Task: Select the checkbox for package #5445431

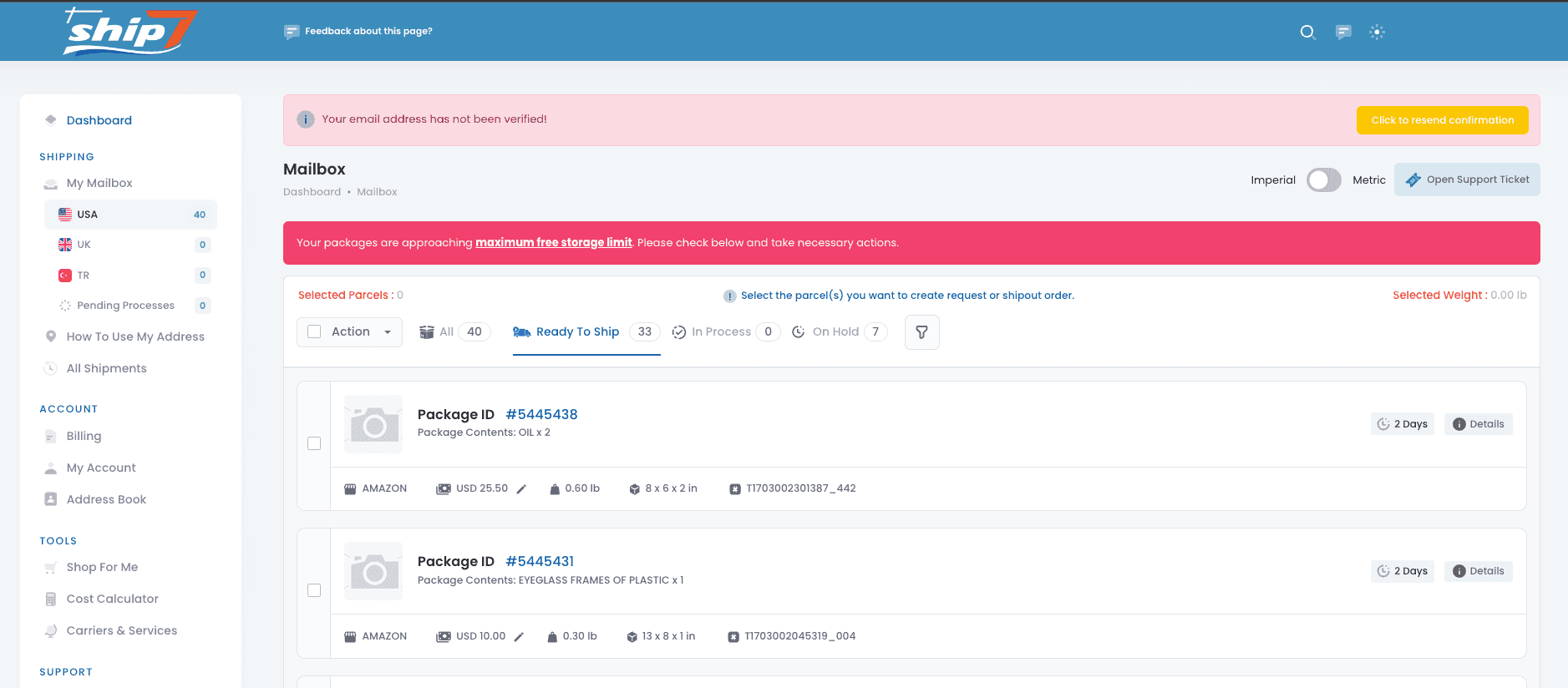Action: click(x=314, y=590)
